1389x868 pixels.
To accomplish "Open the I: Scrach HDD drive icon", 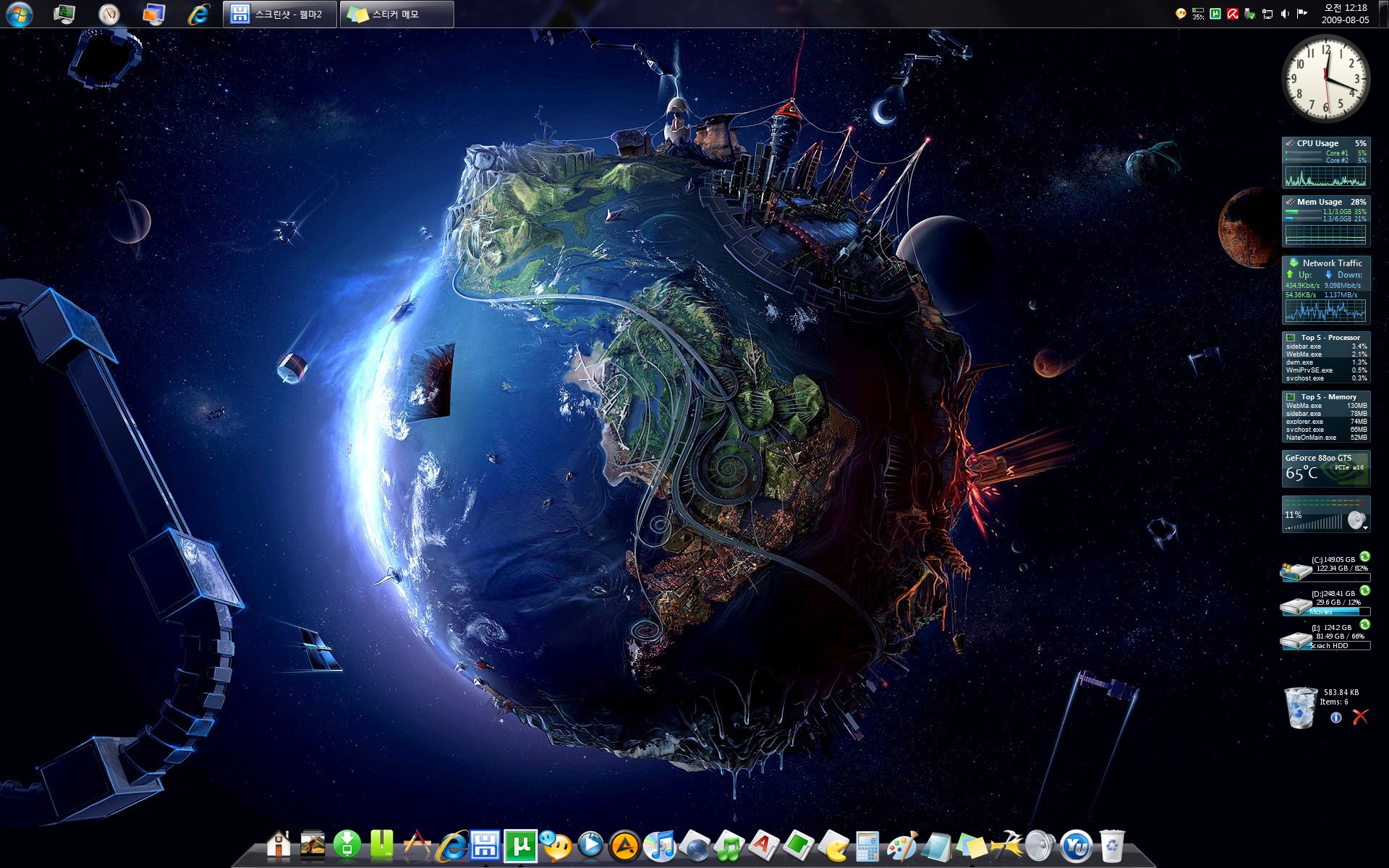I will click(x=1295, y=639).
